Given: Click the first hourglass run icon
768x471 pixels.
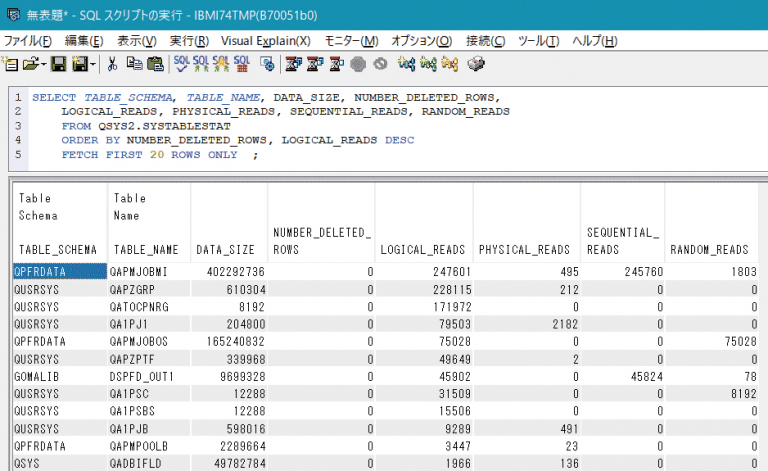Looking at the screenshot, I should pos(292,64).
